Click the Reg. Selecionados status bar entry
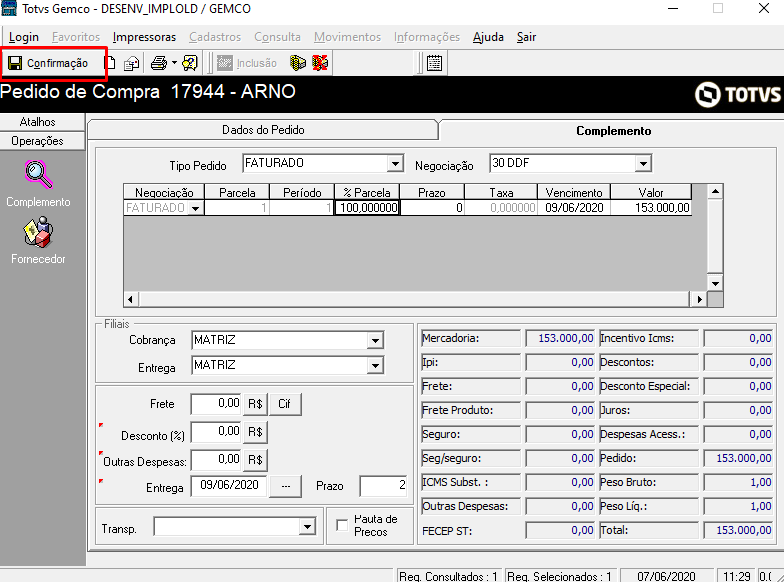The height and width of the screenshot is (582, 784). pos(560,576)
